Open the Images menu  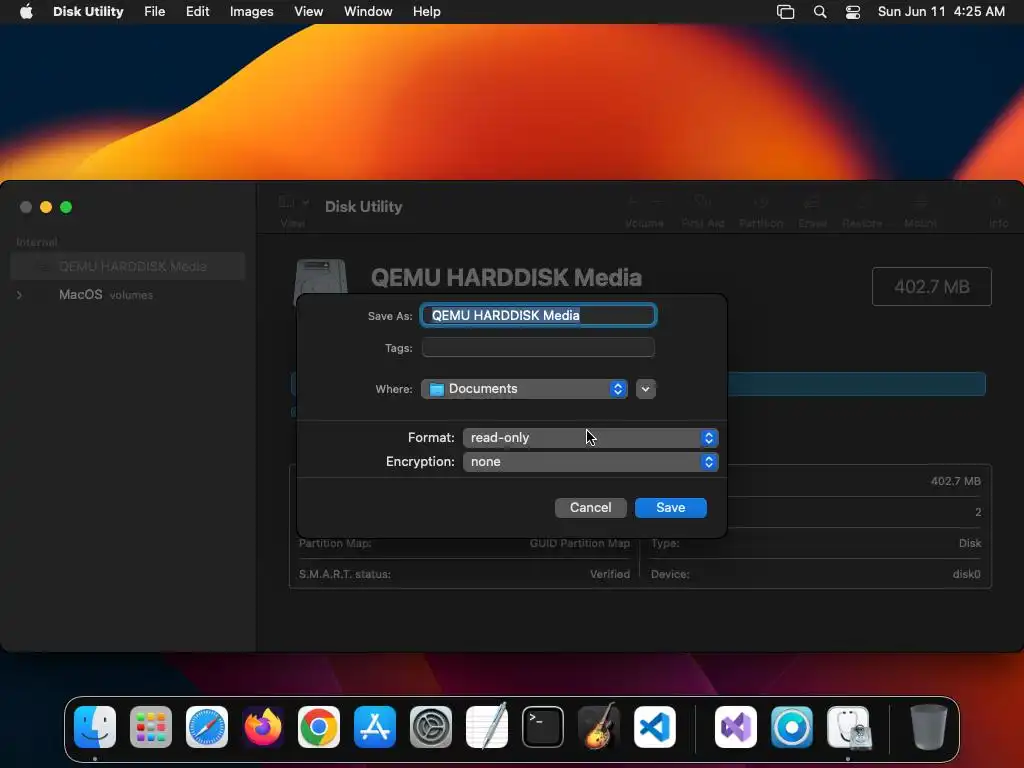tap(251, 12)
